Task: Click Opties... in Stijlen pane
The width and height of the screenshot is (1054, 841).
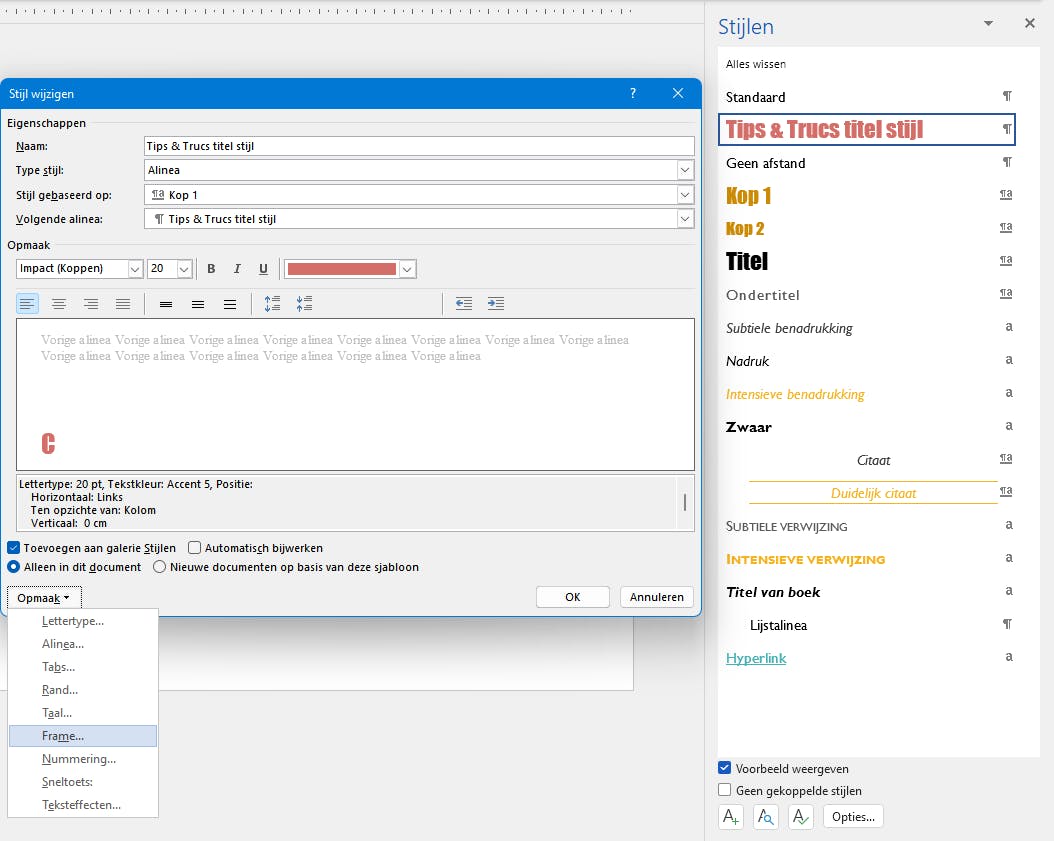Action: 853,817
